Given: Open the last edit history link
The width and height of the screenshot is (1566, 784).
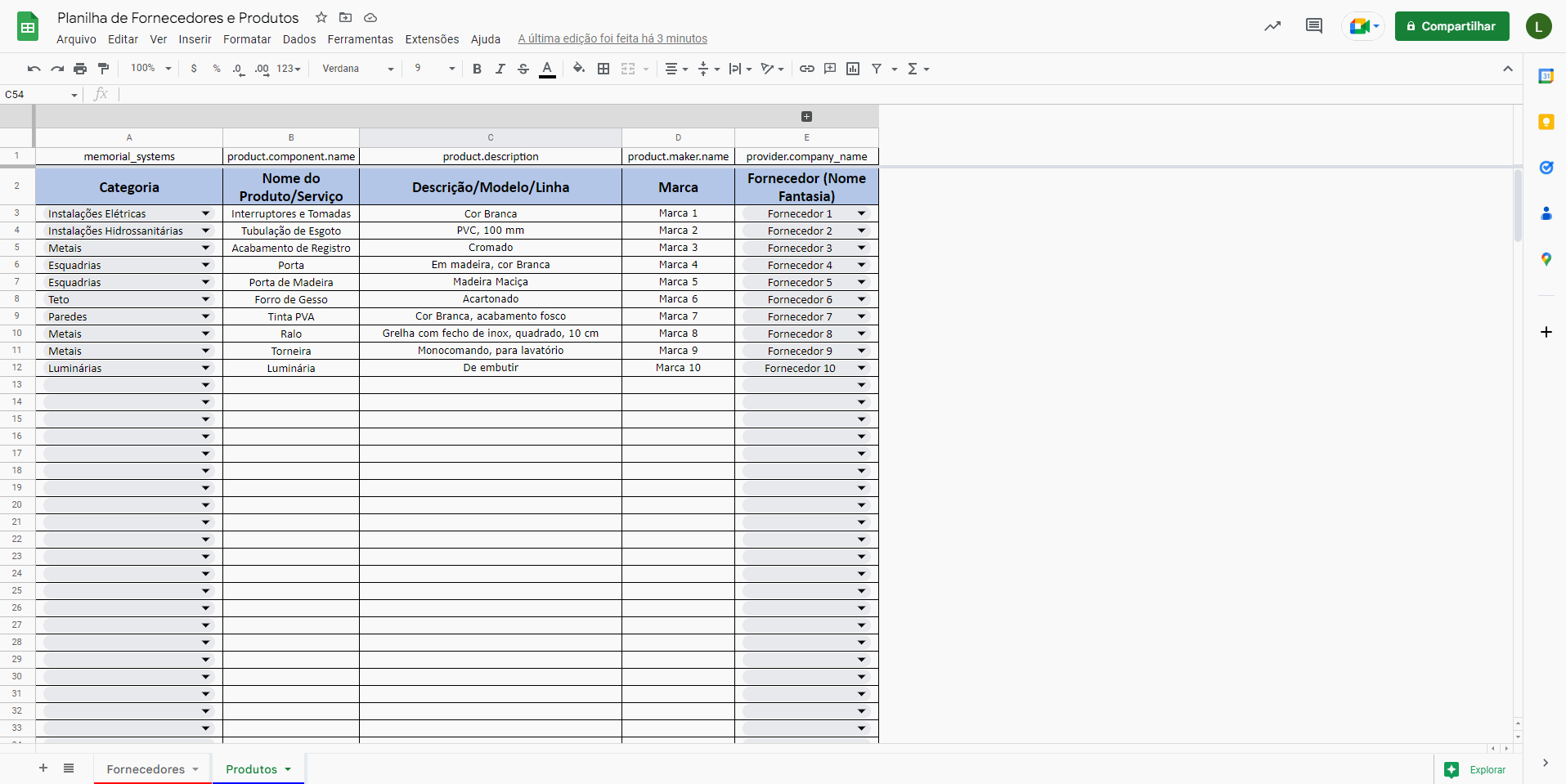Looking at the screenshot, I should [612, 39].
